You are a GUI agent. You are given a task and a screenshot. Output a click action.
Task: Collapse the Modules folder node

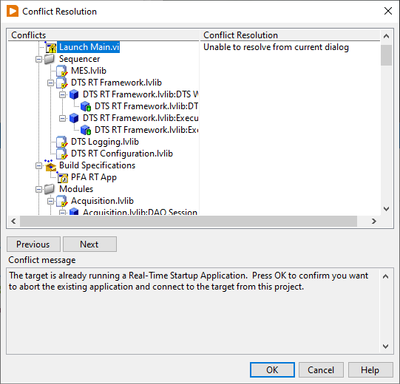(39, 189)
